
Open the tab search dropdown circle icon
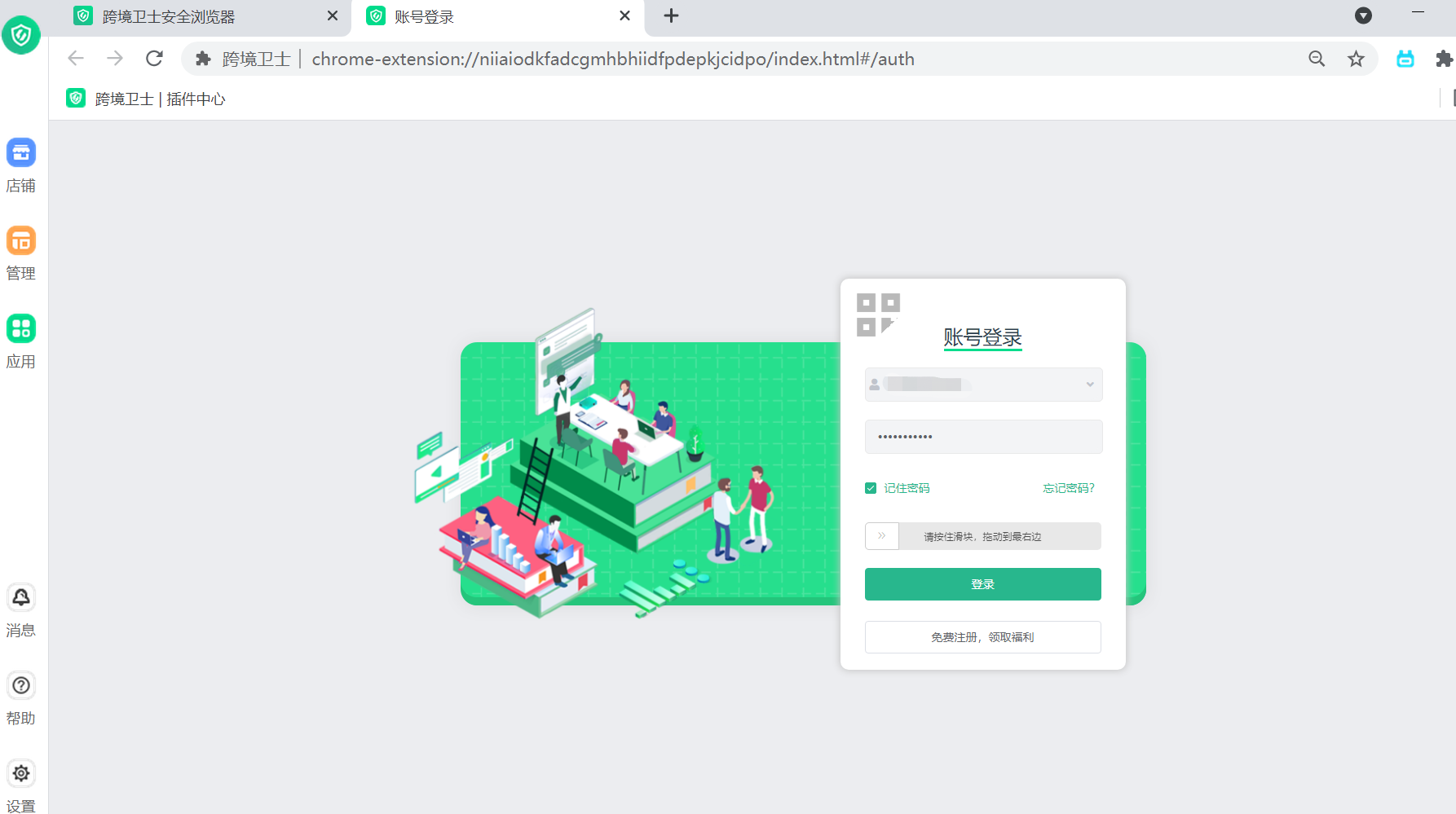1363,15
